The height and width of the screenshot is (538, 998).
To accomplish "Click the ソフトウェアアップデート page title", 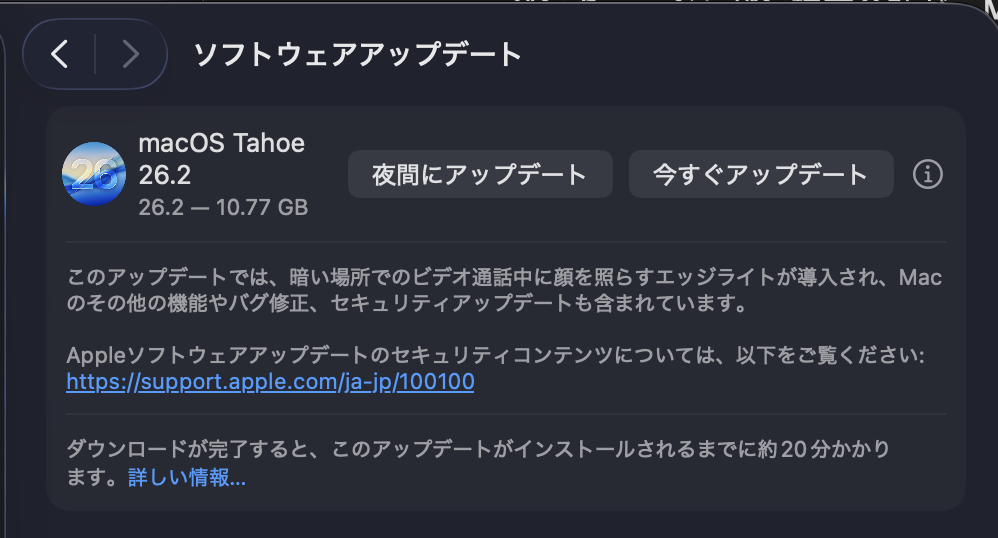I will (358, 54).
